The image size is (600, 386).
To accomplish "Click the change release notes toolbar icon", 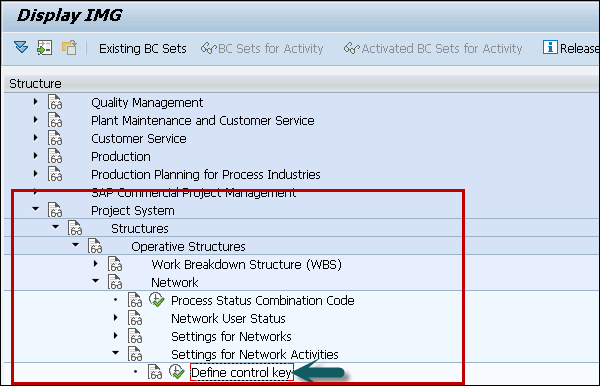I will click(69, 48).
